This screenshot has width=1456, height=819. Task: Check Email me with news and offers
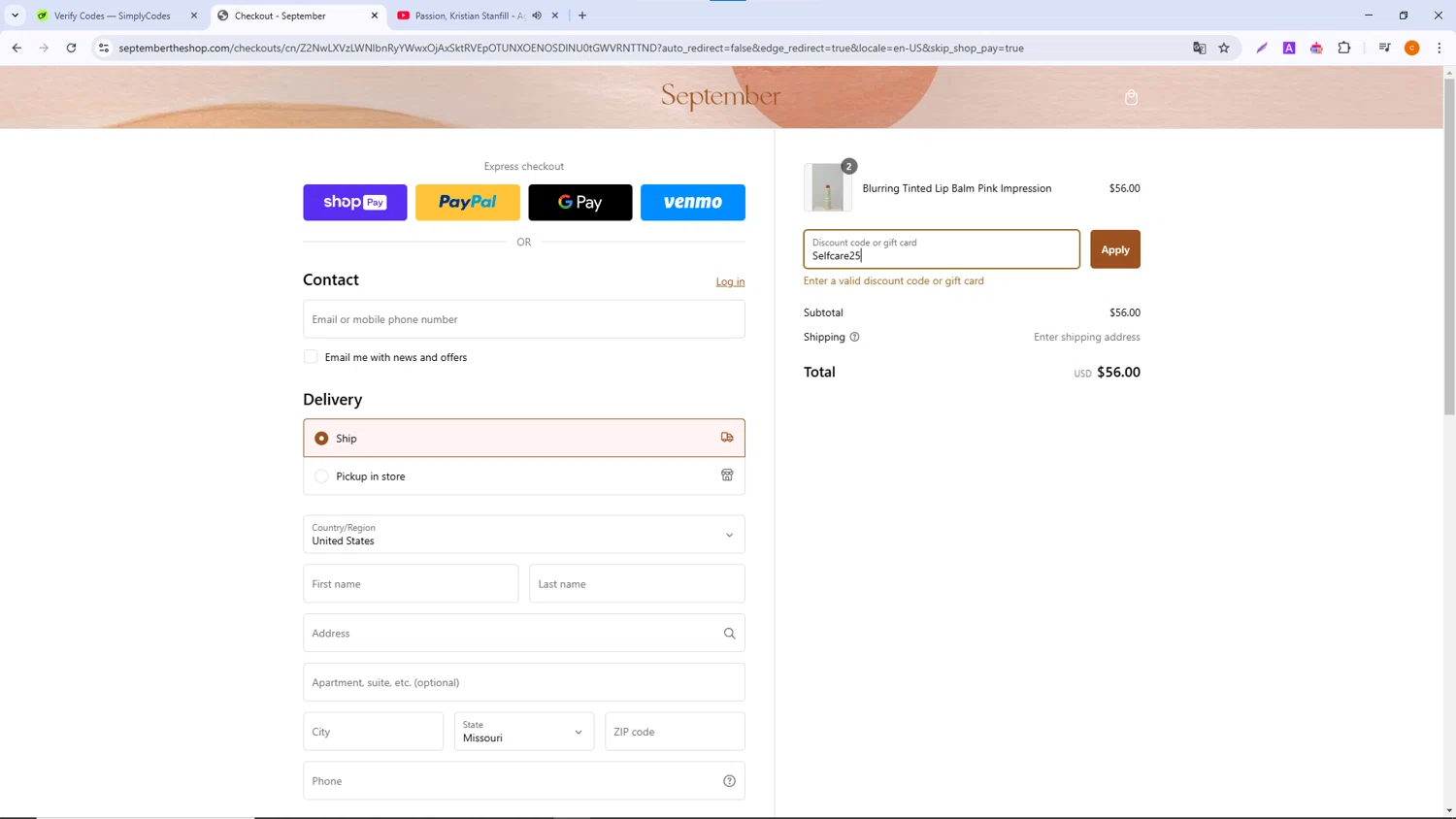pos(311,357)
